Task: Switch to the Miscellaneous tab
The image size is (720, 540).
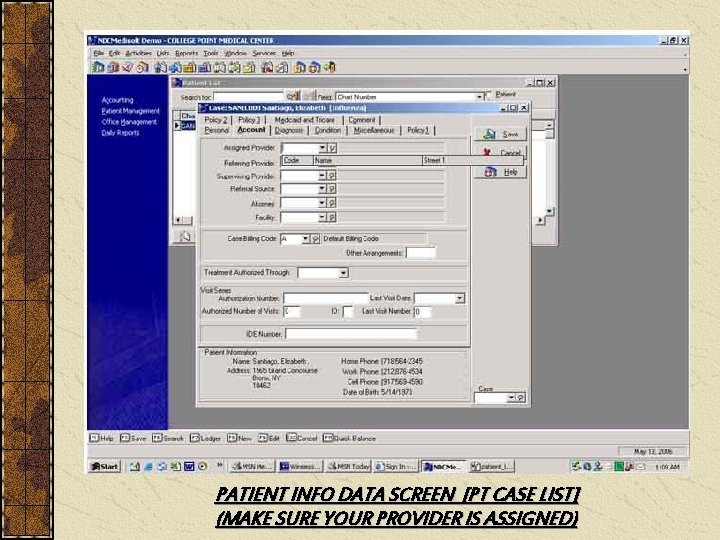Action: (x=374, y=130)
